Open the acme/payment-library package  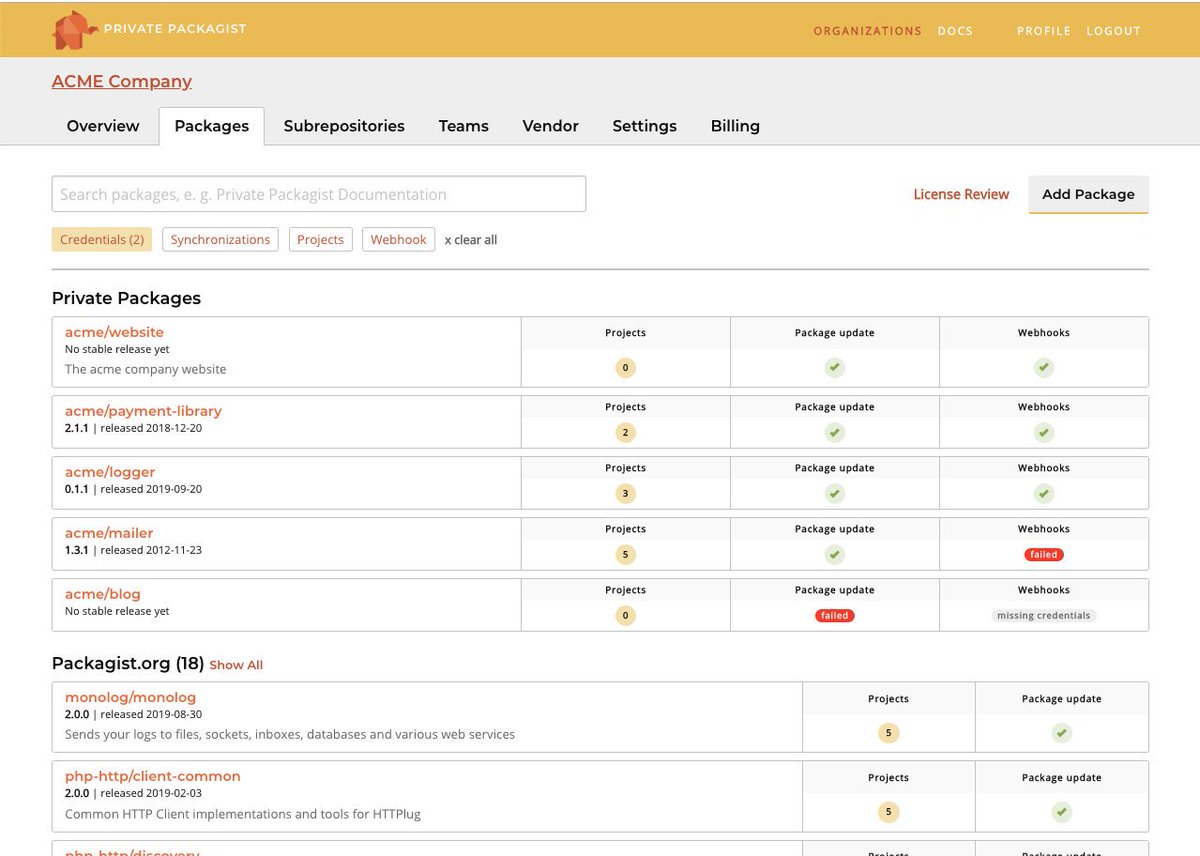coord(143,411)
